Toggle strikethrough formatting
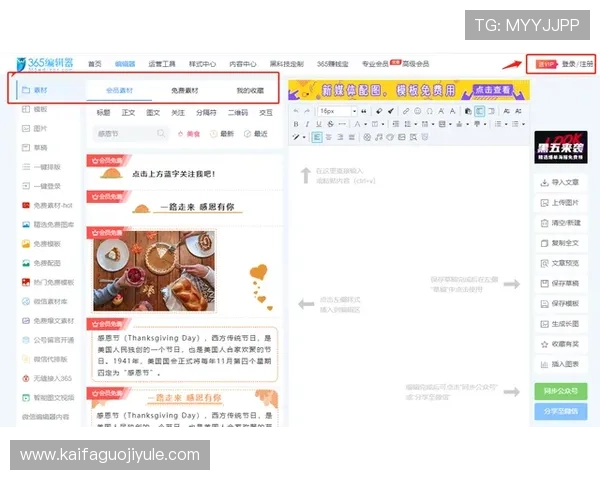 click(x=330, y=124)
